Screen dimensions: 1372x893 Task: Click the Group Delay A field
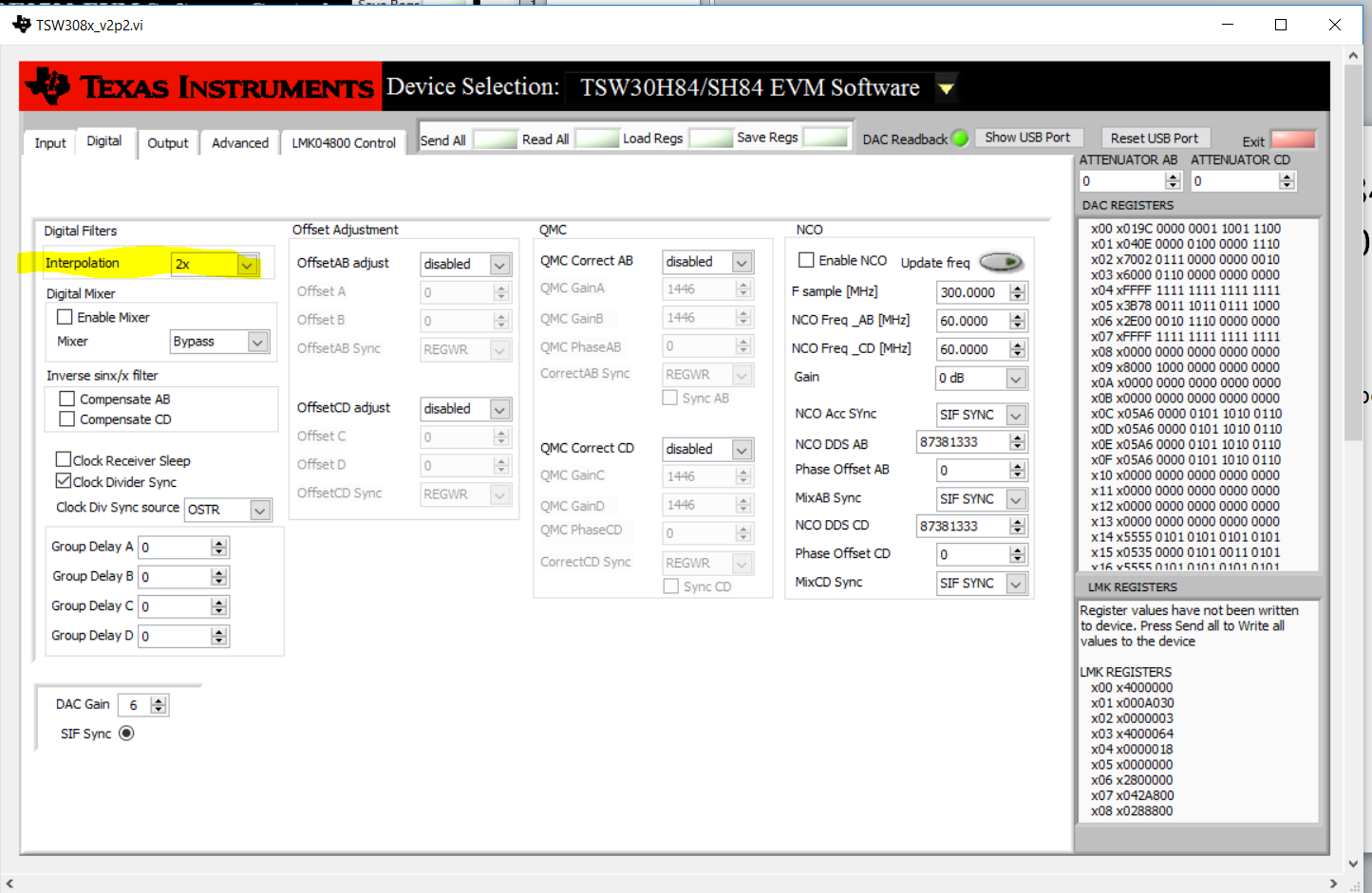coord(175,548)
